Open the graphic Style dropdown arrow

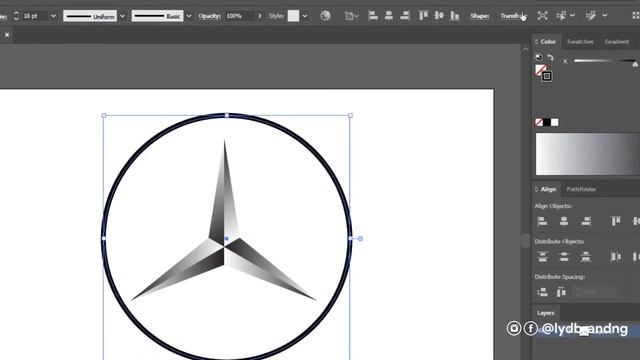point(304,16)
